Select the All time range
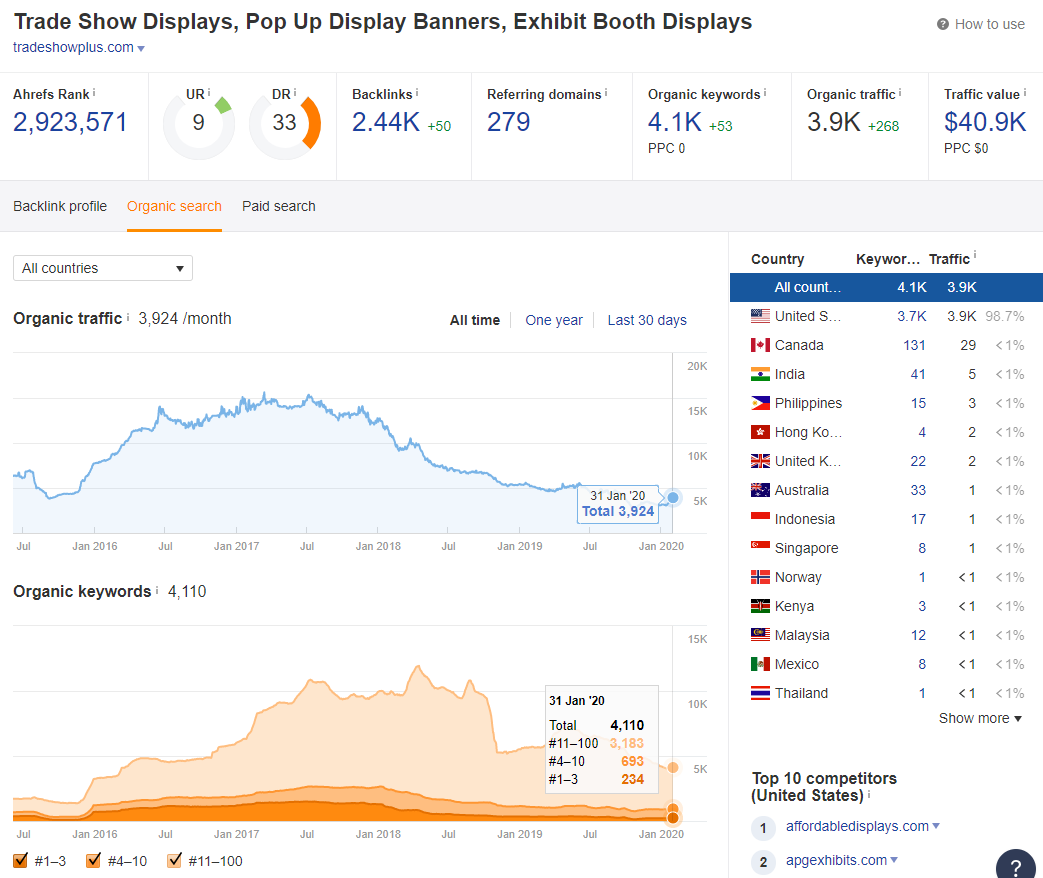The width and height of the screenshot is (1043, 878). (x=475, y=320)
